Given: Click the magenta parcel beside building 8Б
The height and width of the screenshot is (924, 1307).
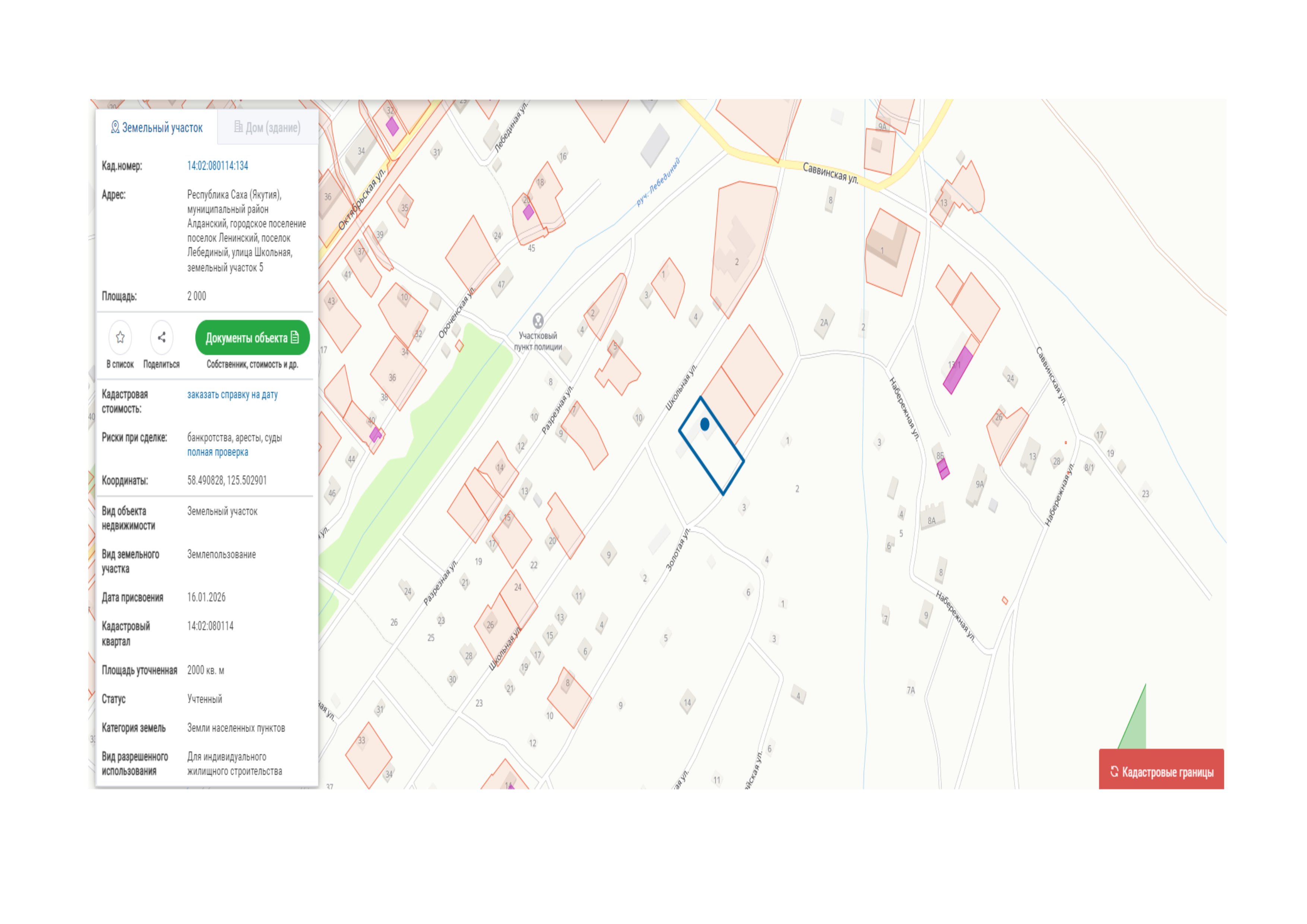Looking at the screenshot, I should pos(943,469).
